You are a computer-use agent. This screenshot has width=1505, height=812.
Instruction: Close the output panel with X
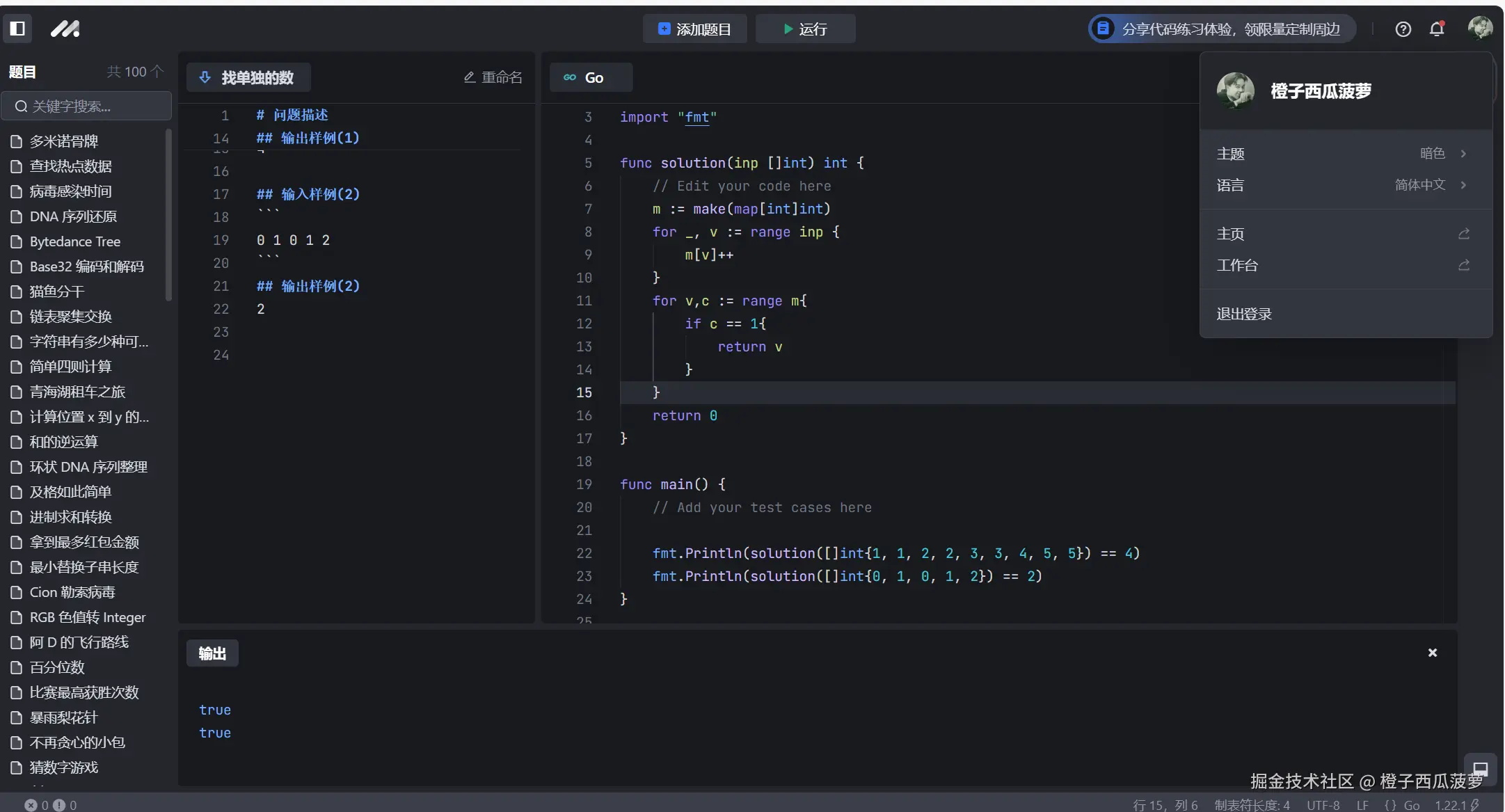pyautogui.click(x=1433, y=653)
